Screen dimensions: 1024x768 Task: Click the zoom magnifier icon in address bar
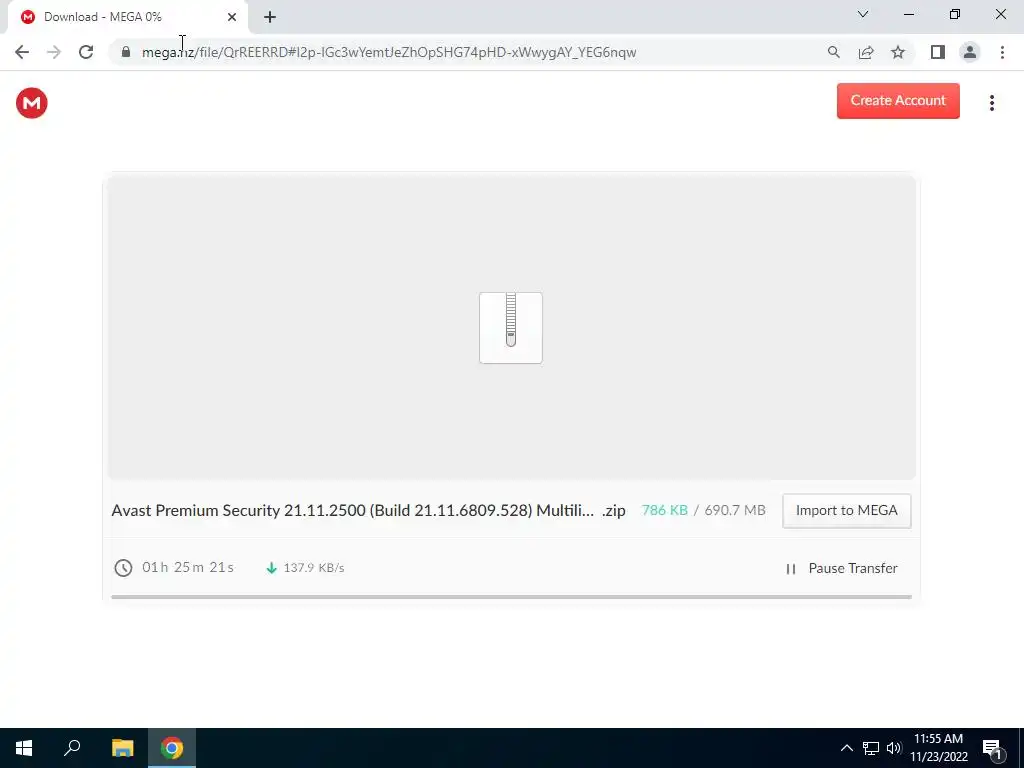(833, 52)
